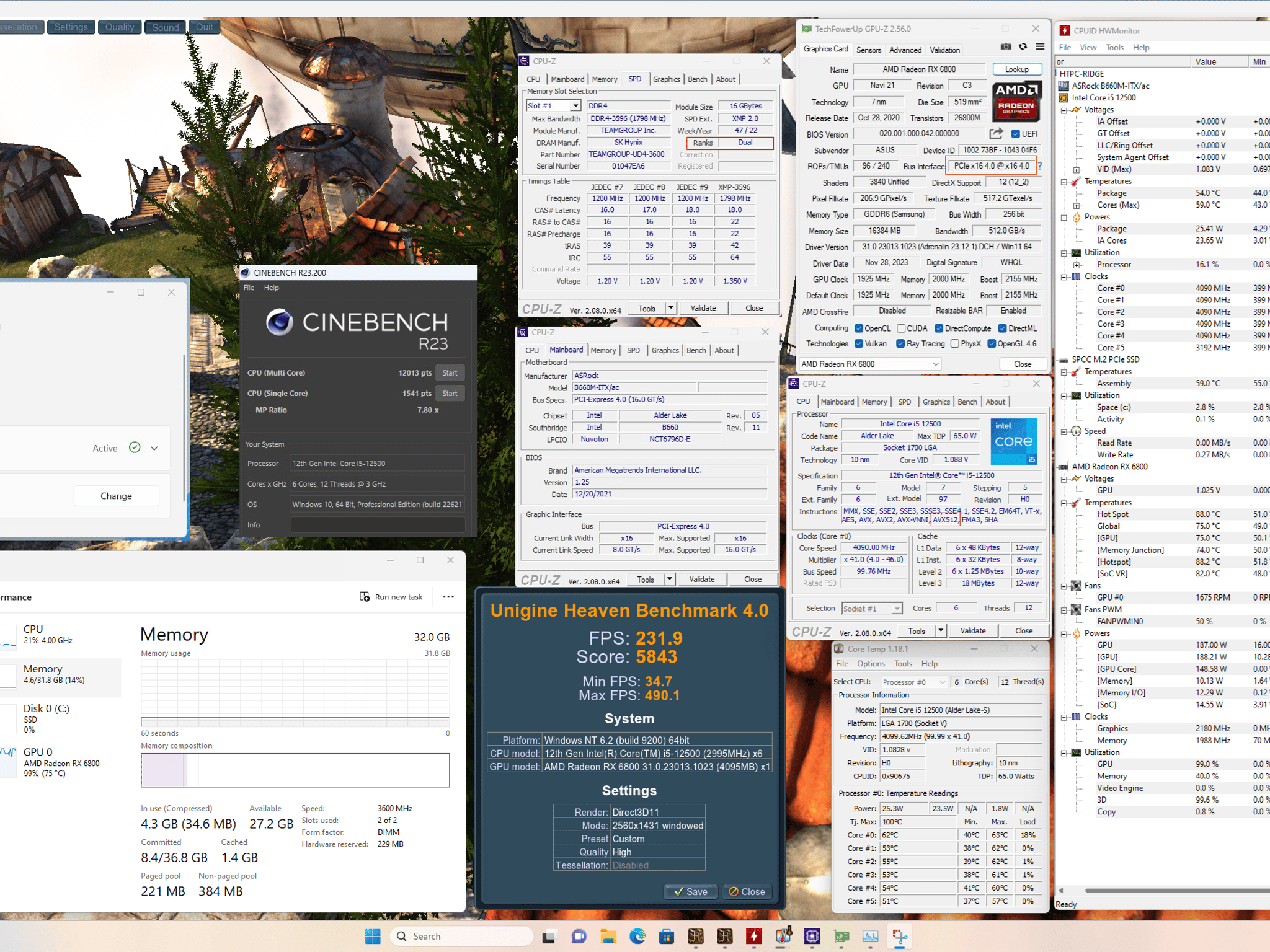Click the Bus Interface question mark in GPU-Z
Viewport: 1270px width, 952px height.
tap(1040, 166)
